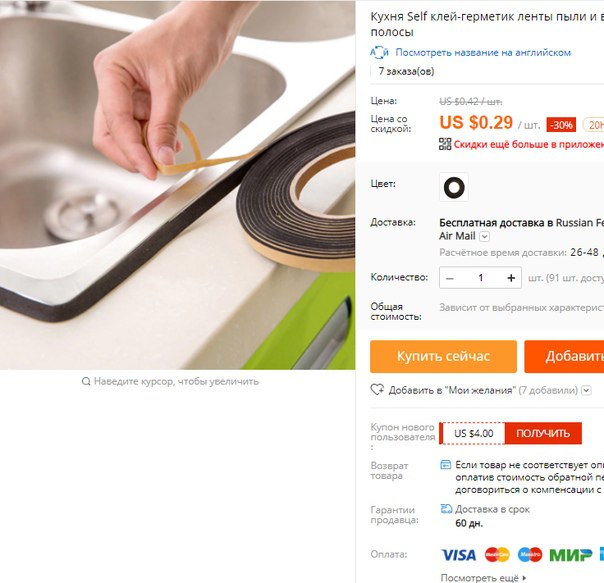Open Посмотреть название на английском link
This screenshot has width=604, height=583.
pos(483,52)
